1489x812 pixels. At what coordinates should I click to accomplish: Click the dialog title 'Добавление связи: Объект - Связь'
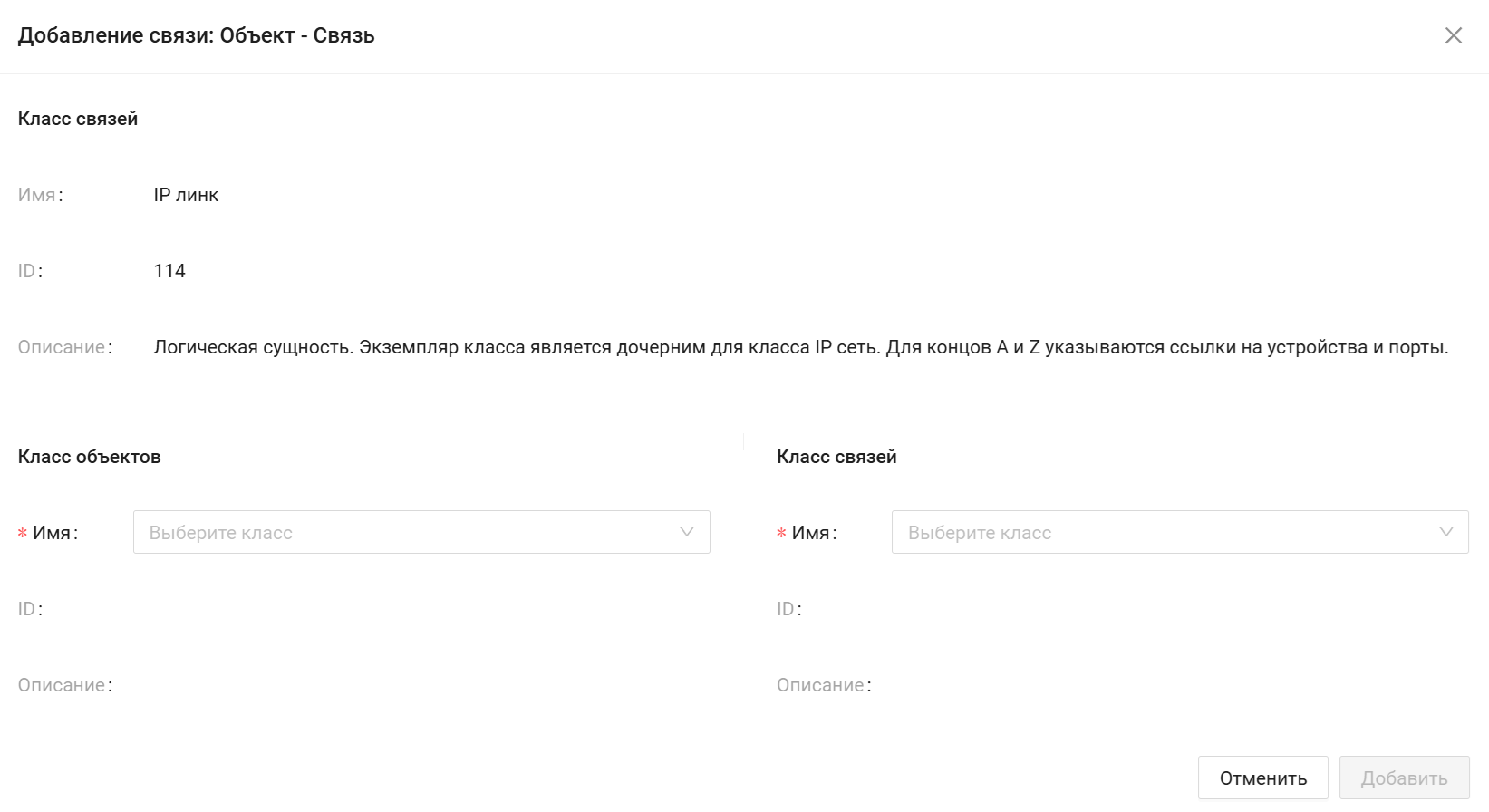(x=196, y=35)
